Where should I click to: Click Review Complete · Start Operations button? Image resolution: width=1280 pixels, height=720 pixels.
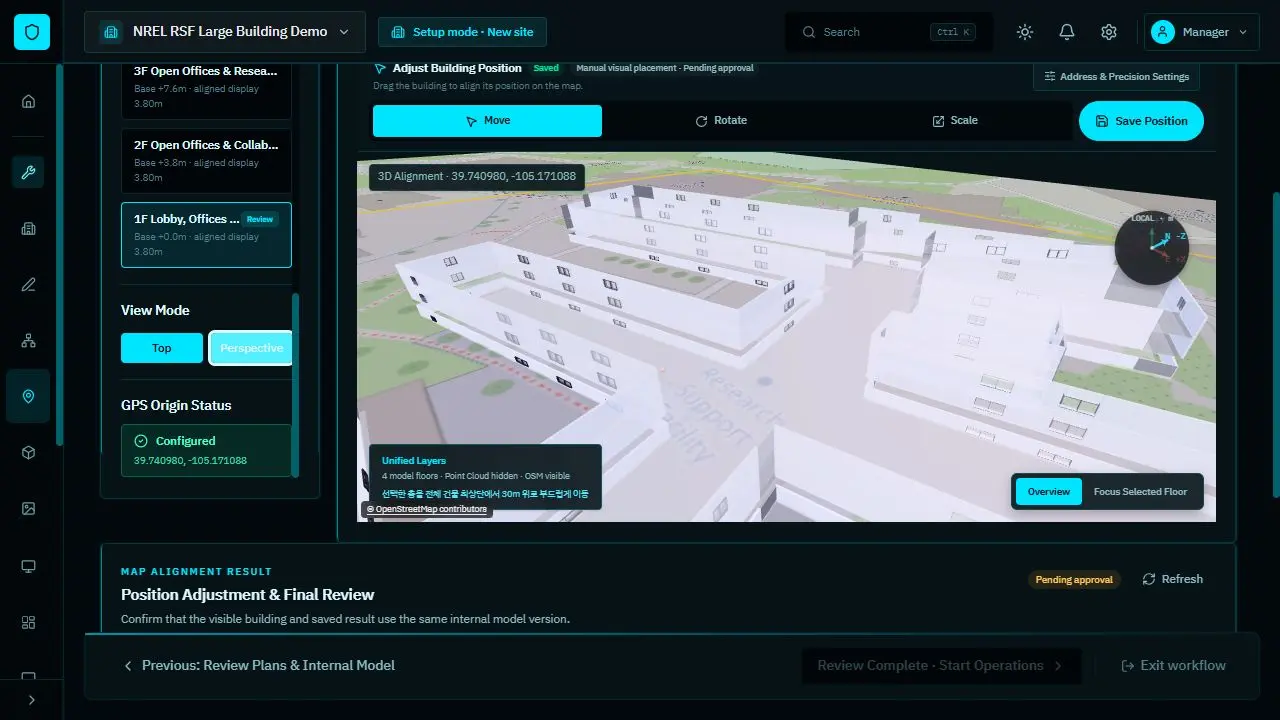coord(941,666)
